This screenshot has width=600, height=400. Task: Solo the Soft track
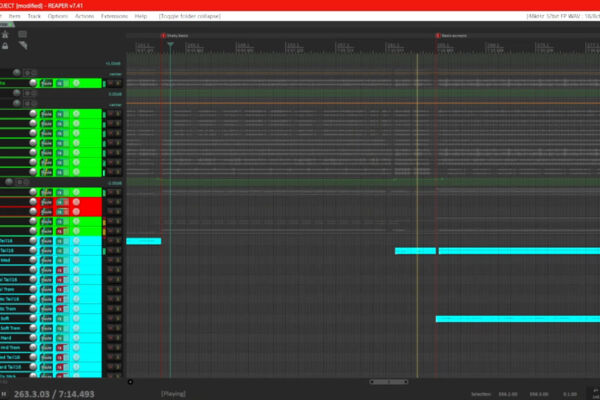coord(118,318)
